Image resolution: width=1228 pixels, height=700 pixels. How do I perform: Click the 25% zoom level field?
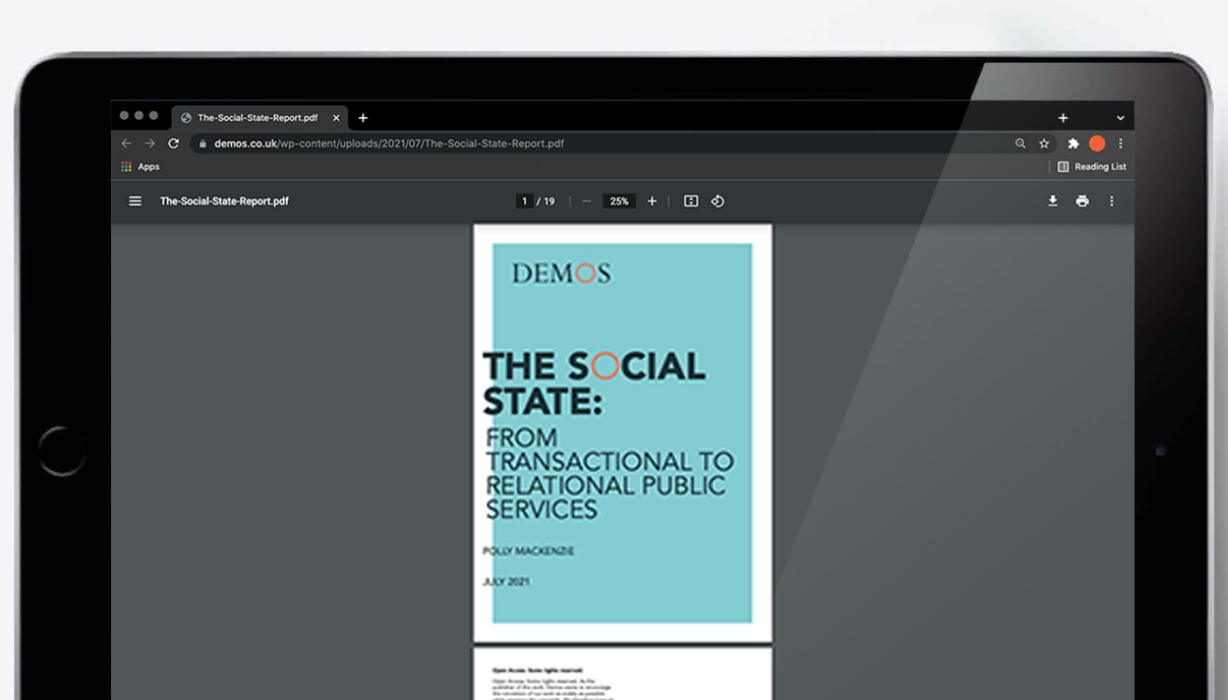tap(620, 201)
